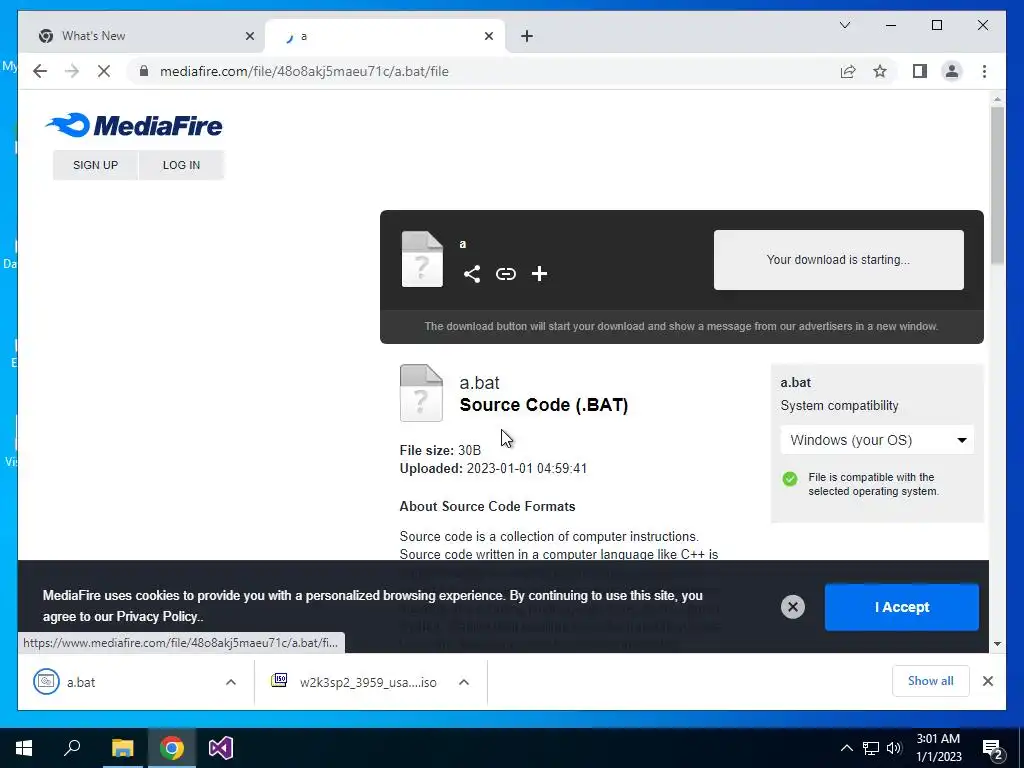Open taskbar search magnifier
1024x768 pixels.
[x=72, y=748]
